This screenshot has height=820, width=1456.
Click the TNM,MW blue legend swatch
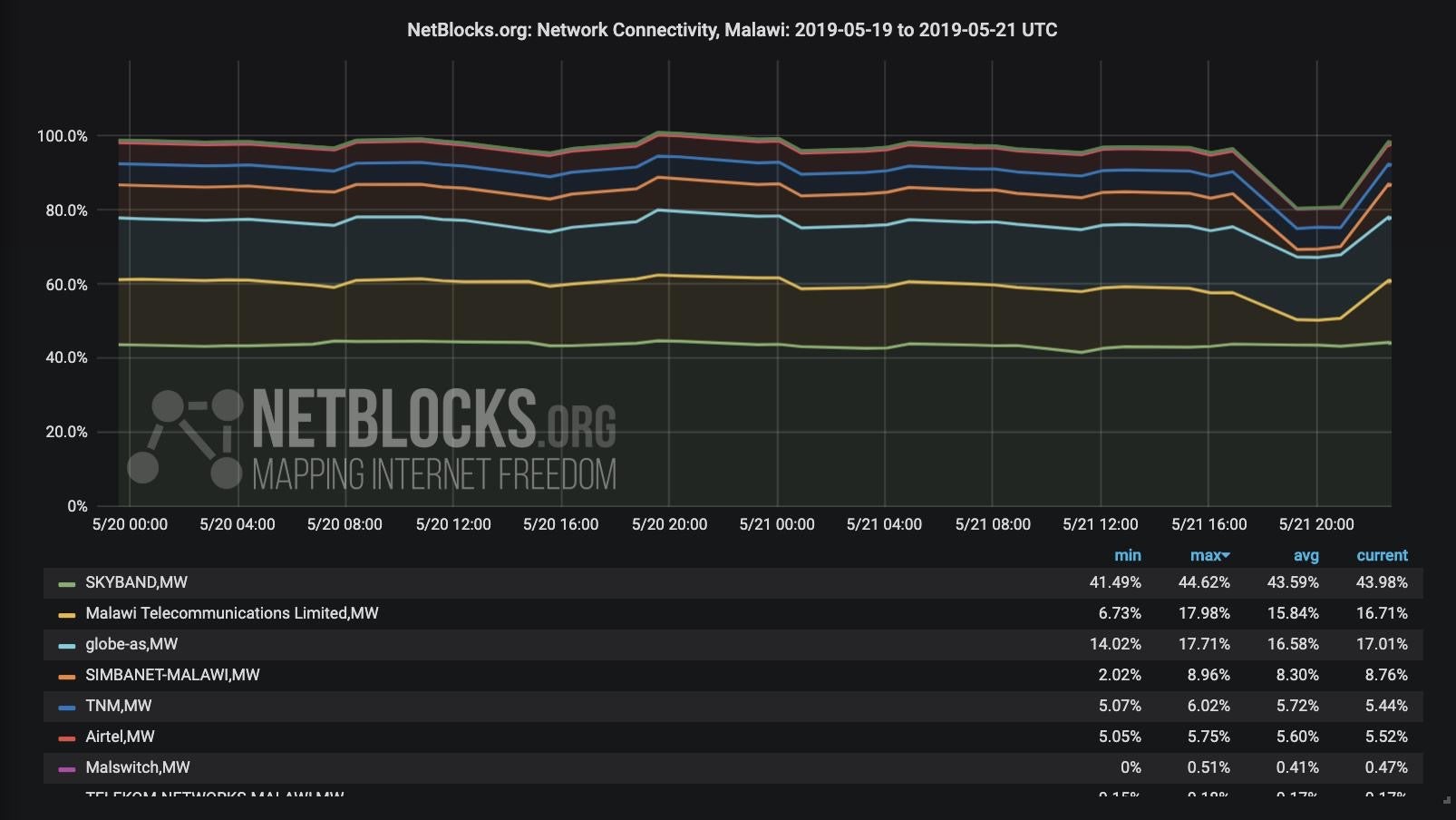(66, 707)
